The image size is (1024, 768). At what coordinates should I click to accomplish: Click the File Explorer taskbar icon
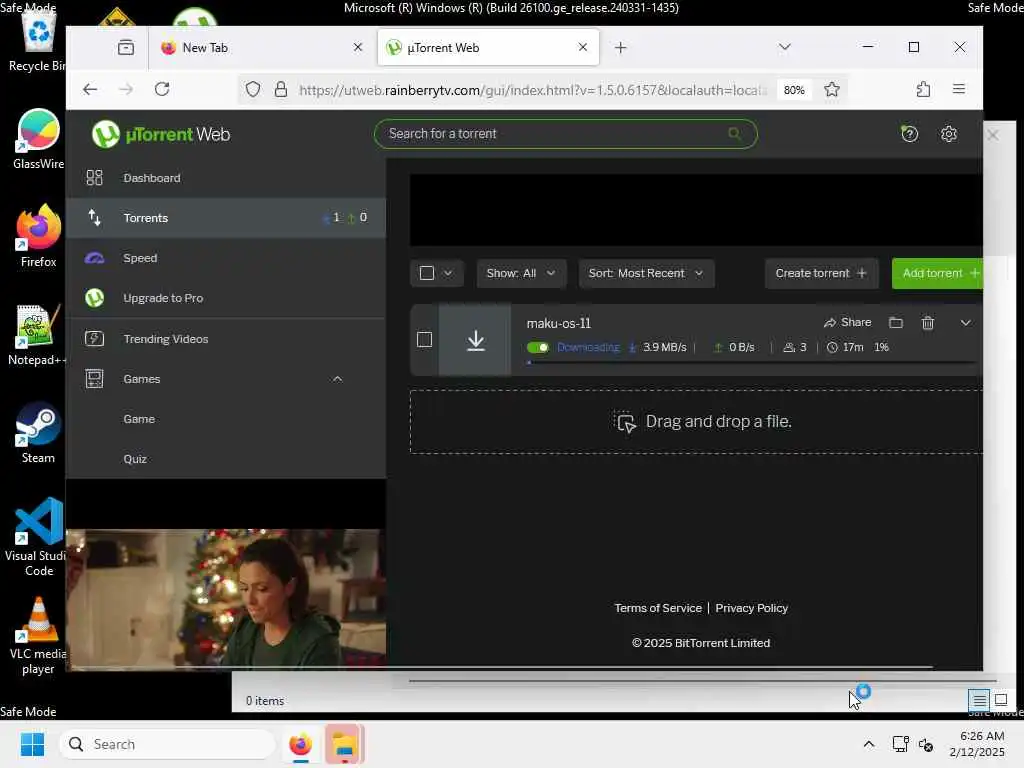tap(344, 744)
